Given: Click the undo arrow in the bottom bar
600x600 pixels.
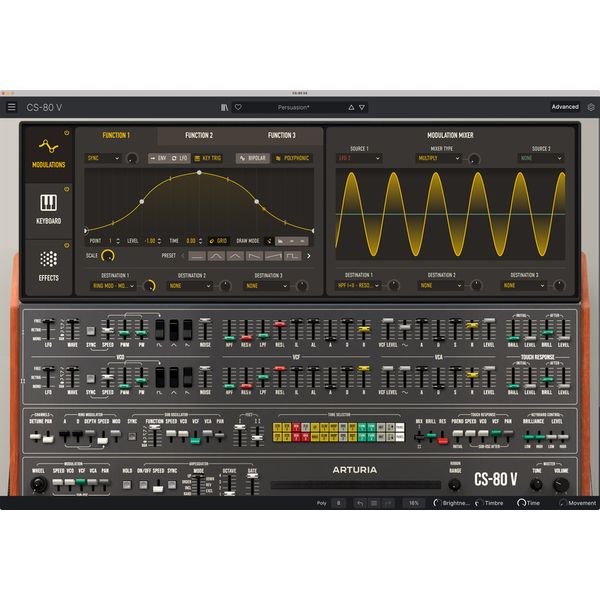Looking at the screenshot, I should [x=360, y=503].
